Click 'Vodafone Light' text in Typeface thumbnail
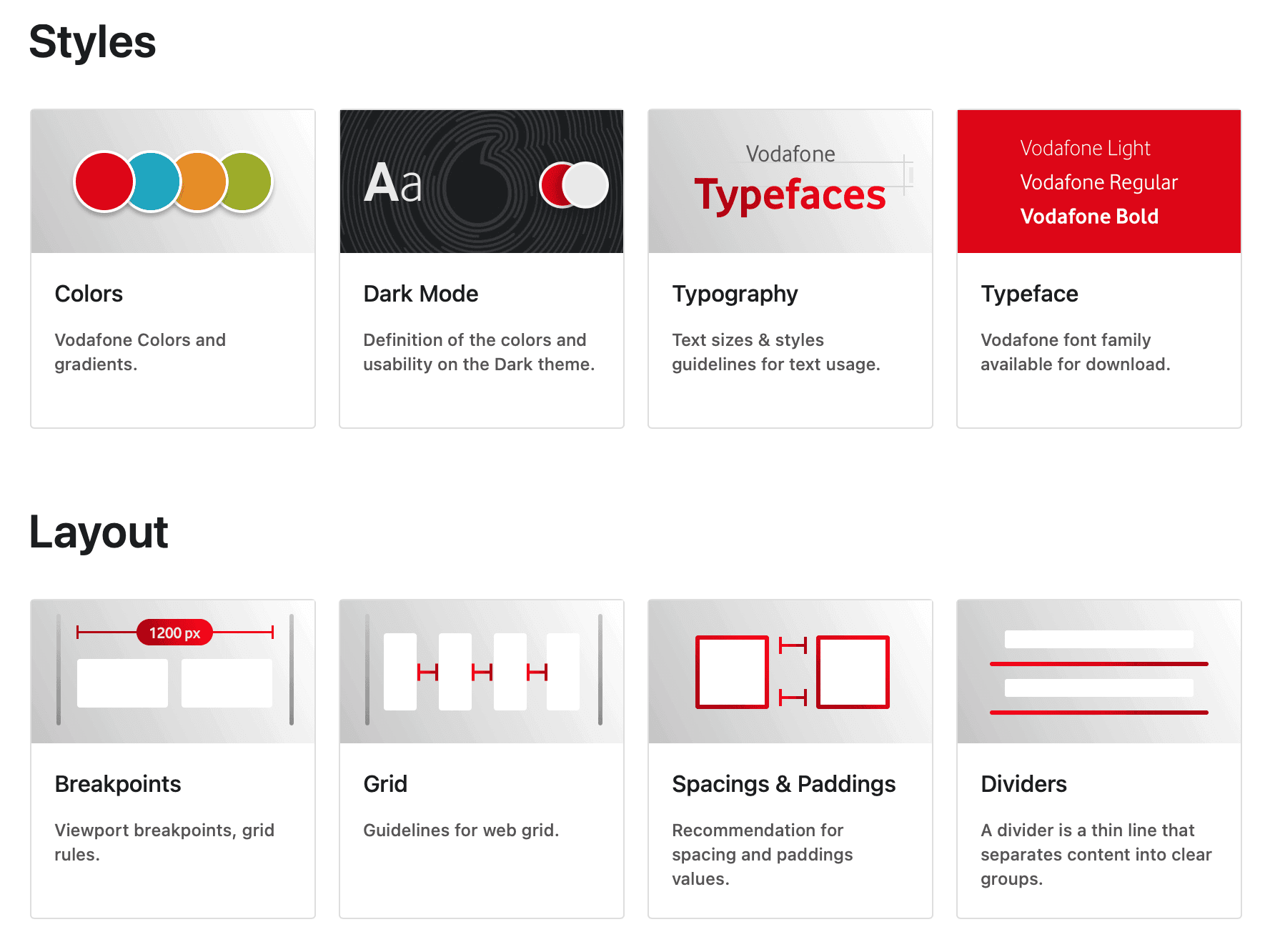Image resolution: width=1275 pixels, height=952 pixels. (x=1085, y=149)
